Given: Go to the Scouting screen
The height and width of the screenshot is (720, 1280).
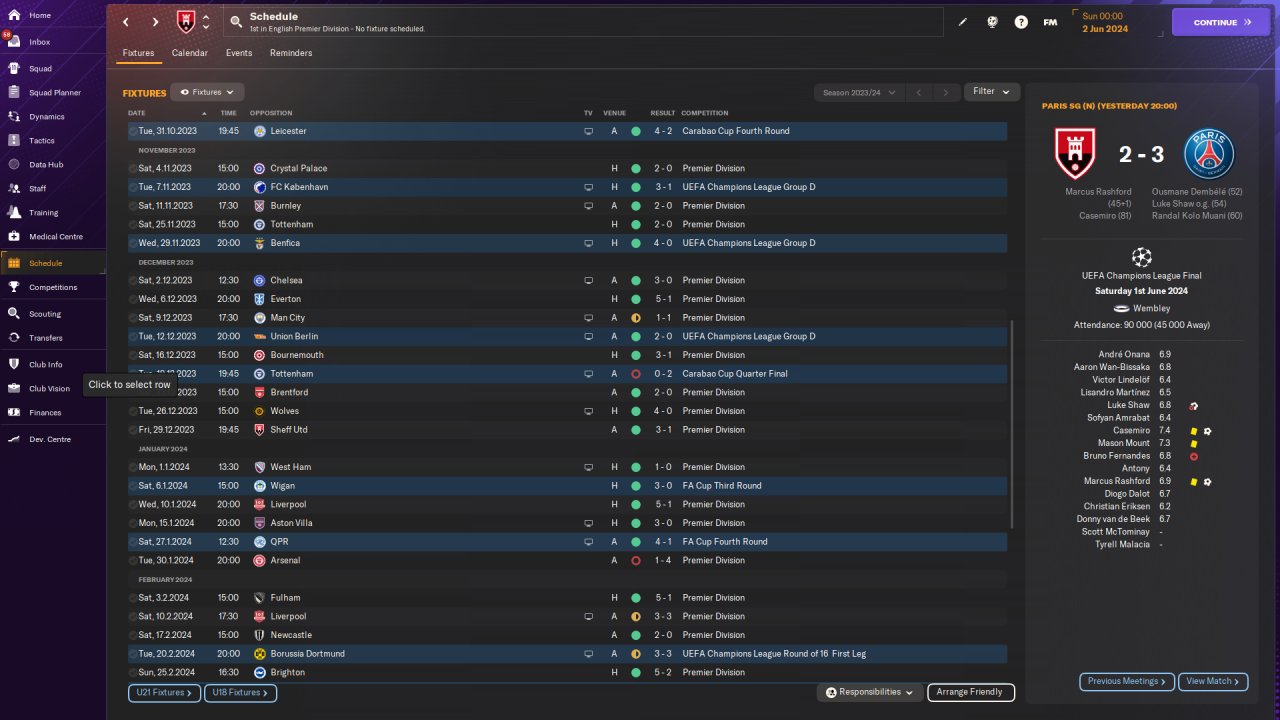Looking at the screenshot, I should [45, 314].
